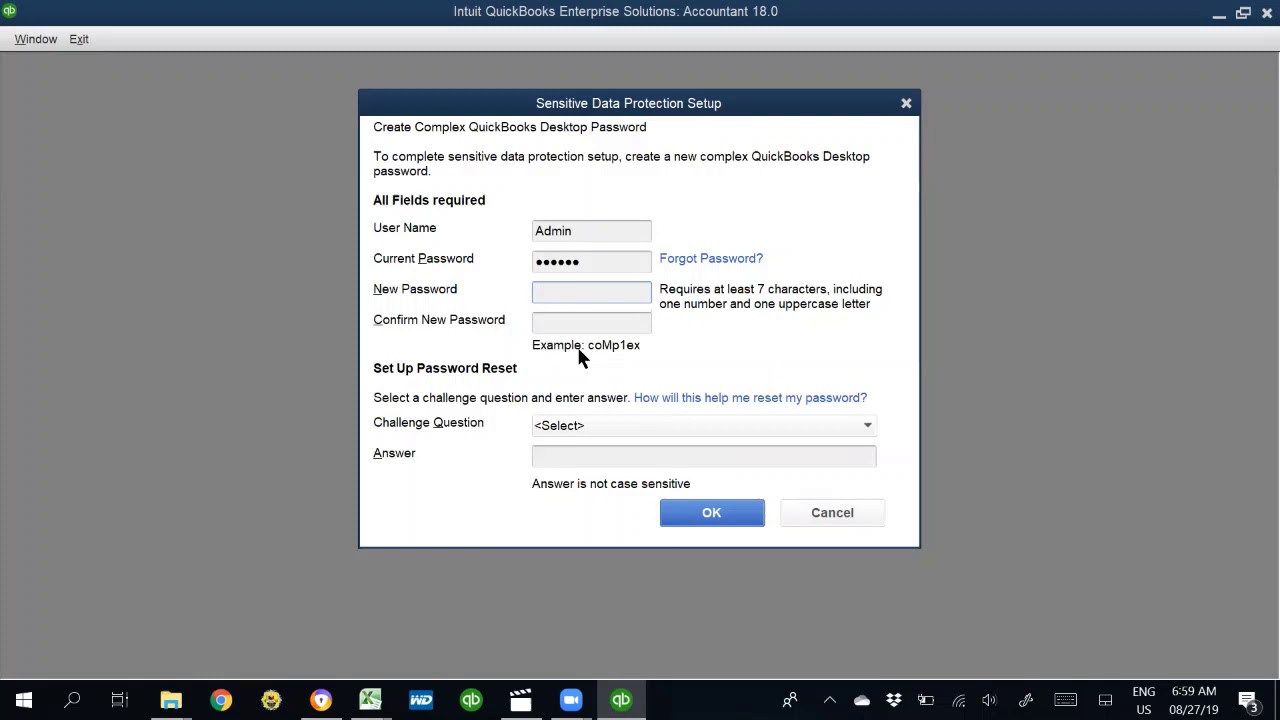
Task: Open File Explorer from taskbar
Action: pos(171,700)
